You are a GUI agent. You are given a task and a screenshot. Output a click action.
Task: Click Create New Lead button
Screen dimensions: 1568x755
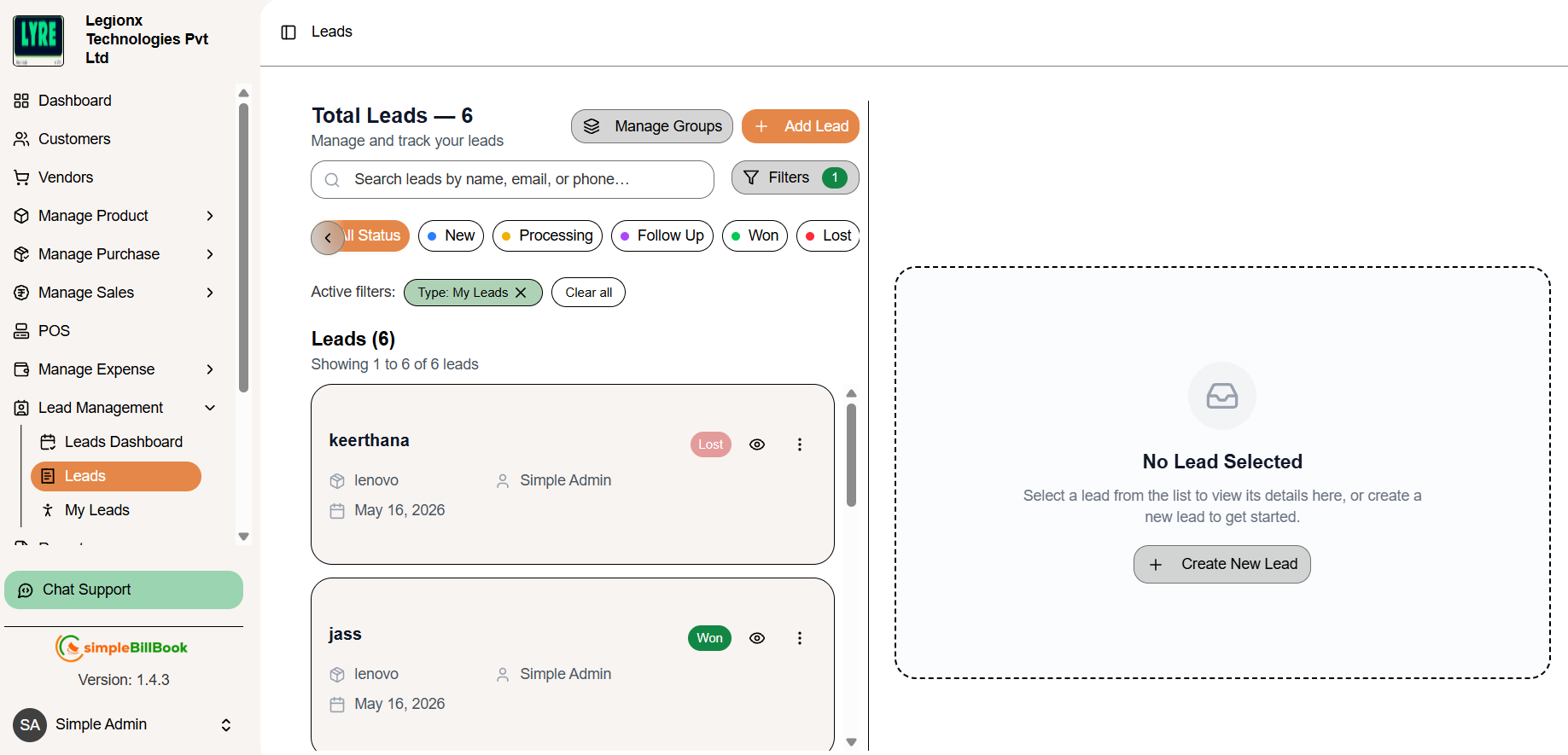1222,564
